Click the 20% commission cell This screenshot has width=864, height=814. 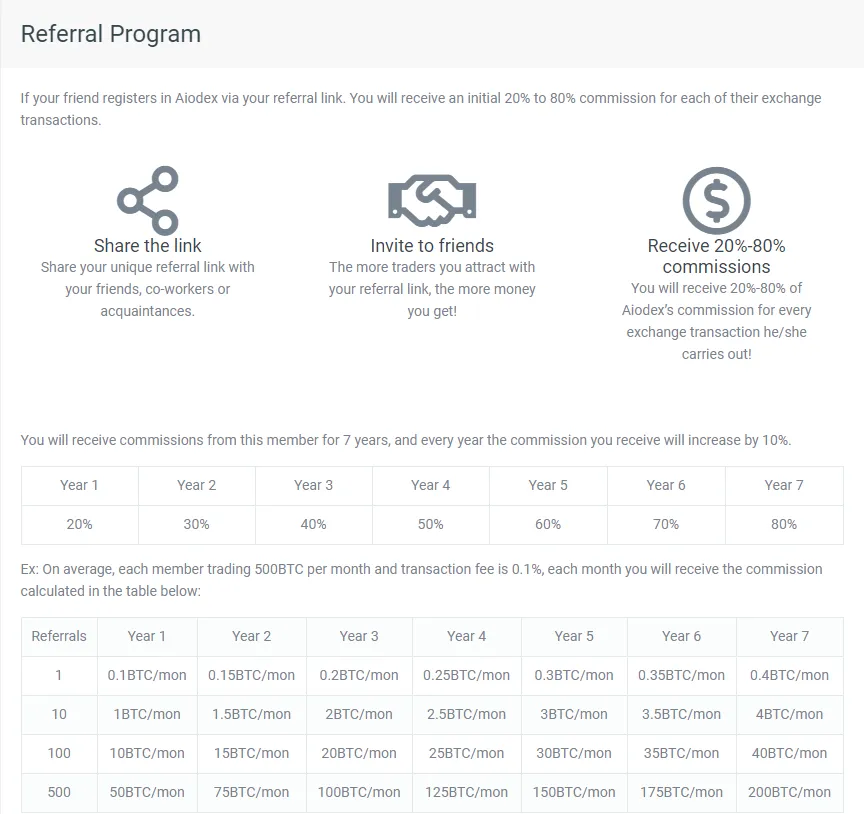(79, 524)
